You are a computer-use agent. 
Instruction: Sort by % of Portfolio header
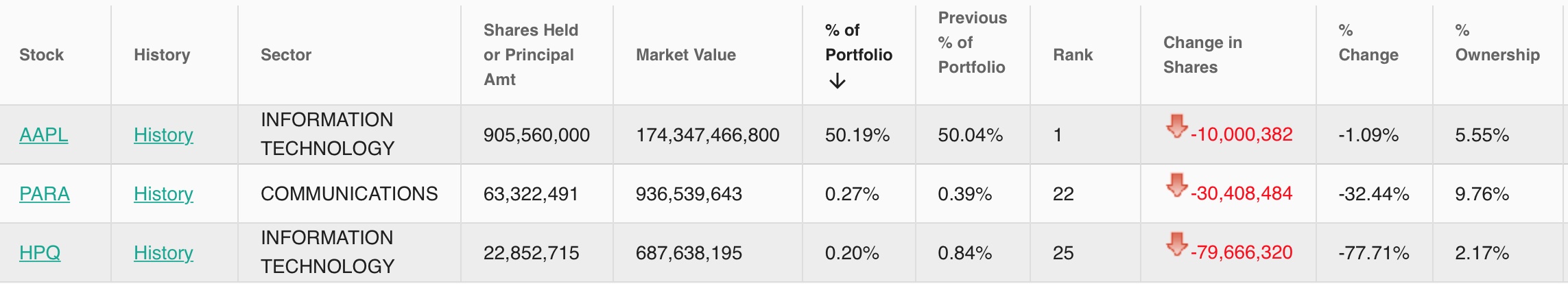point(858,43)
